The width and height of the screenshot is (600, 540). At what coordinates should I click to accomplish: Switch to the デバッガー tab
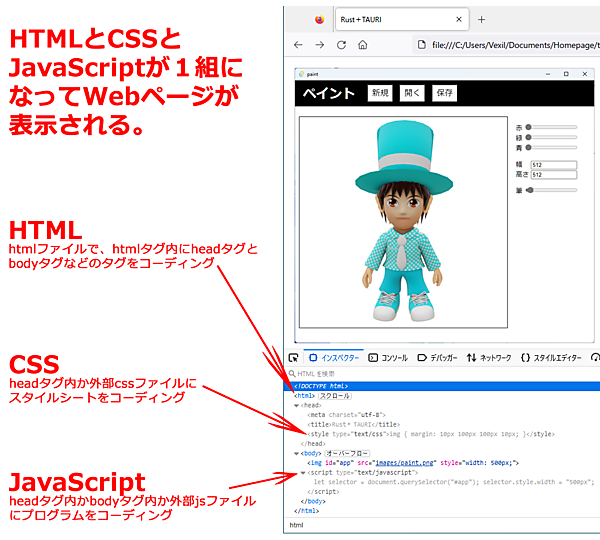click(x=437, y=358)
